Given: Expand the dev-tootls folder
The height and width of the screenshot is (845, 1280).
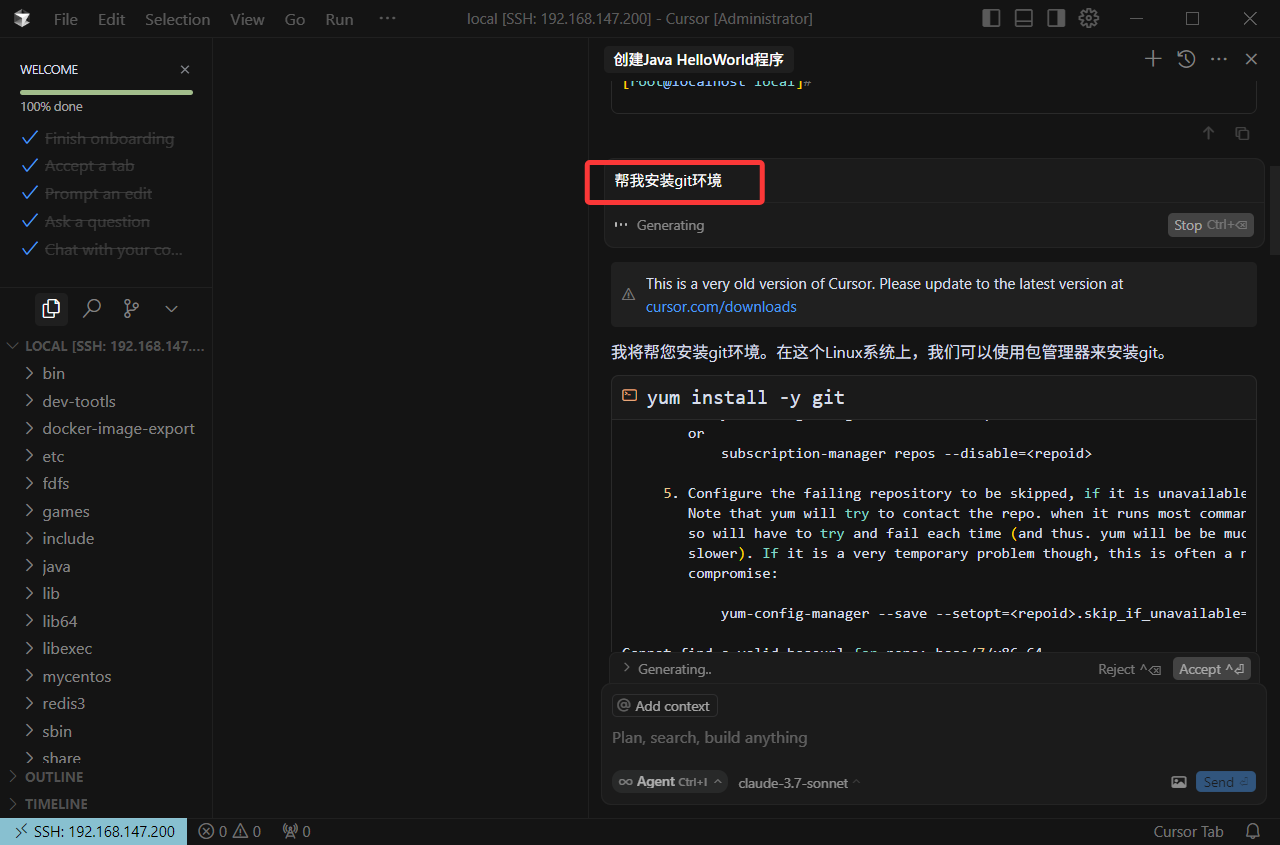Looking at the screenshot, I should [x=106, y=401].
